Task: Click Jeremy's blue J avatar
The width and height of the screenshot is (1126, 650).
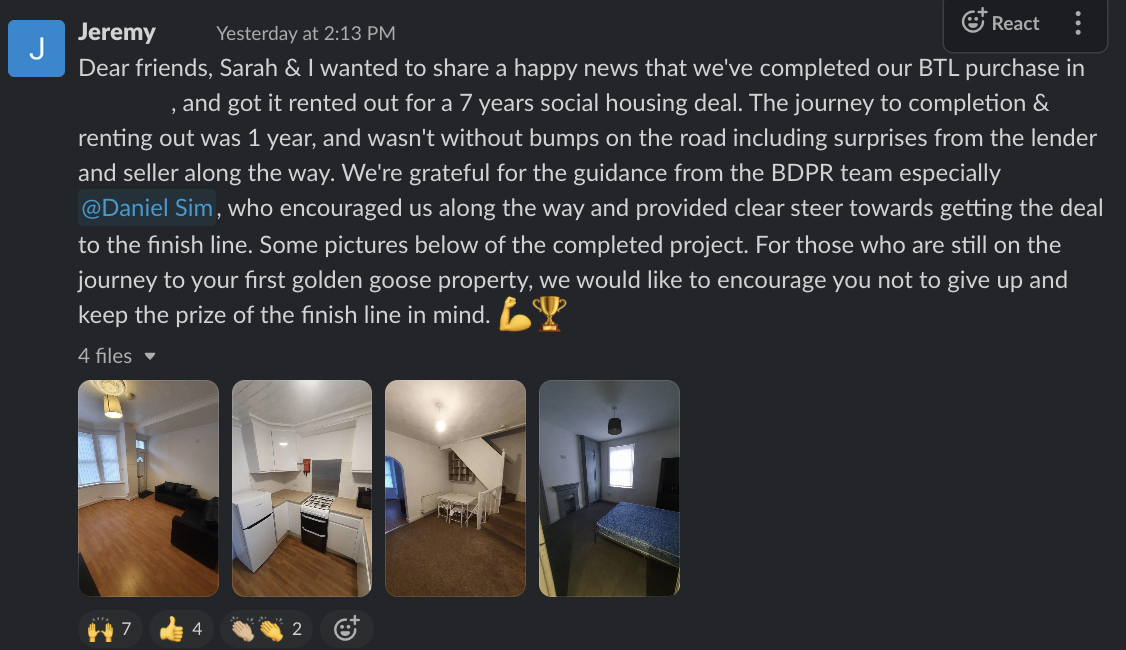Action: point(37,48)
